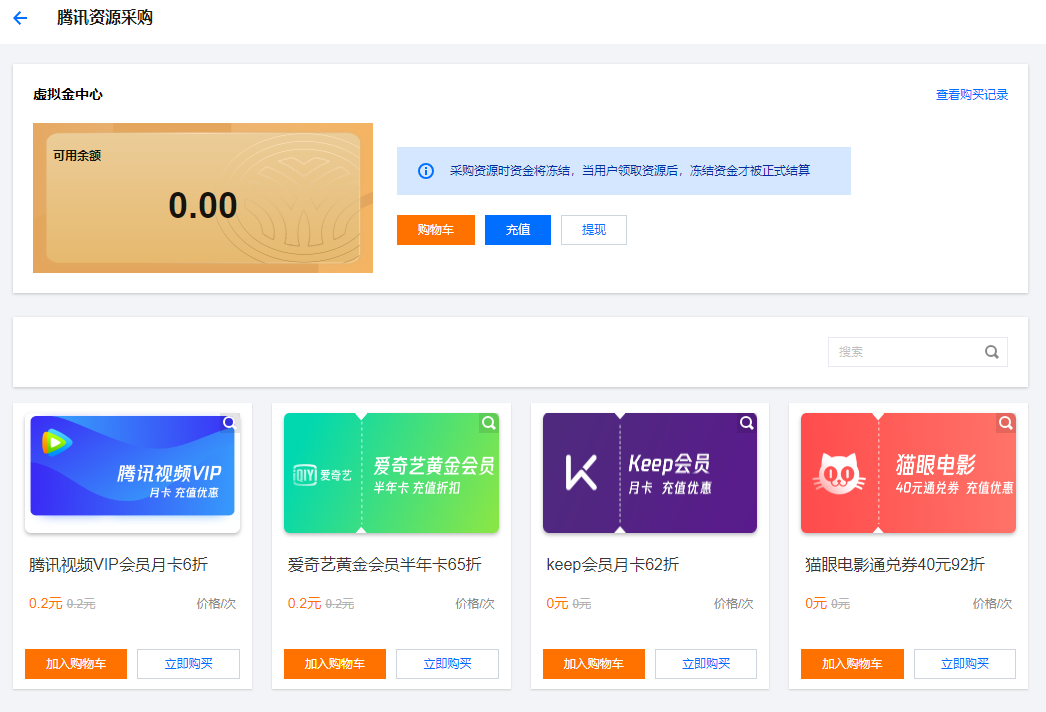Focus the 搜索 search input field
Image resolution: width=1046 pixels, height=712 pixels.
918,352
